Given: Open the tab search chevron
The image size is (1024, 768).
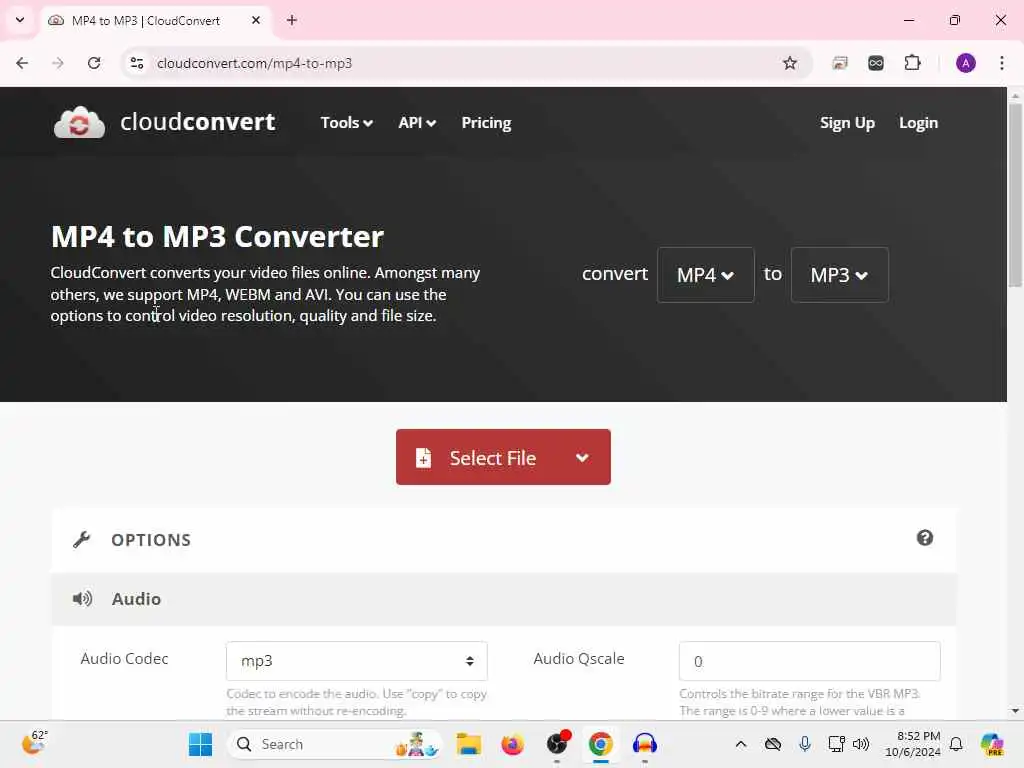Looking at the screenshot, I should coord(20,20).
